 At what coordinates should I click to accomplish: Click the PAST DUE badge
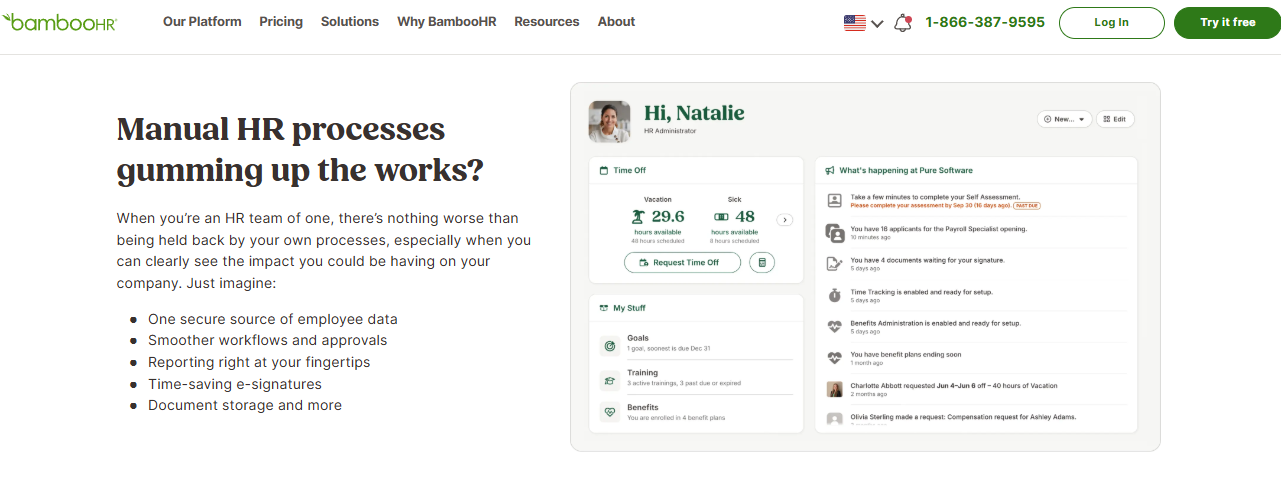[1027, 205]
